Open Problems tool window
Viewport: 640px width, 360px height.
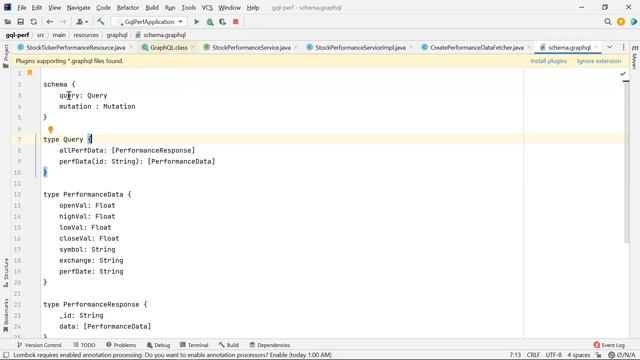pos(121,345)
